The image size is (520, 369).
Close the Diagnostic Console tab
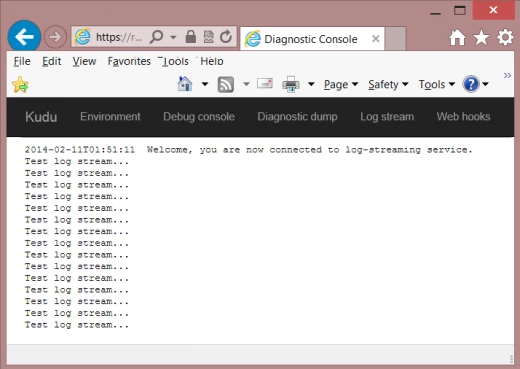click(376, 39)
